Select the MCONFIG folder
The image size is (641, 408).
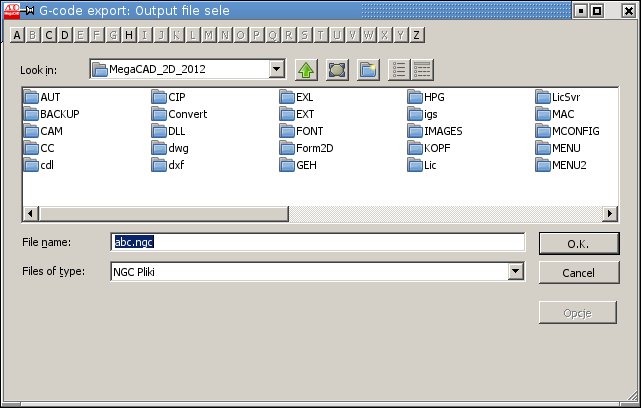(567, 131)
